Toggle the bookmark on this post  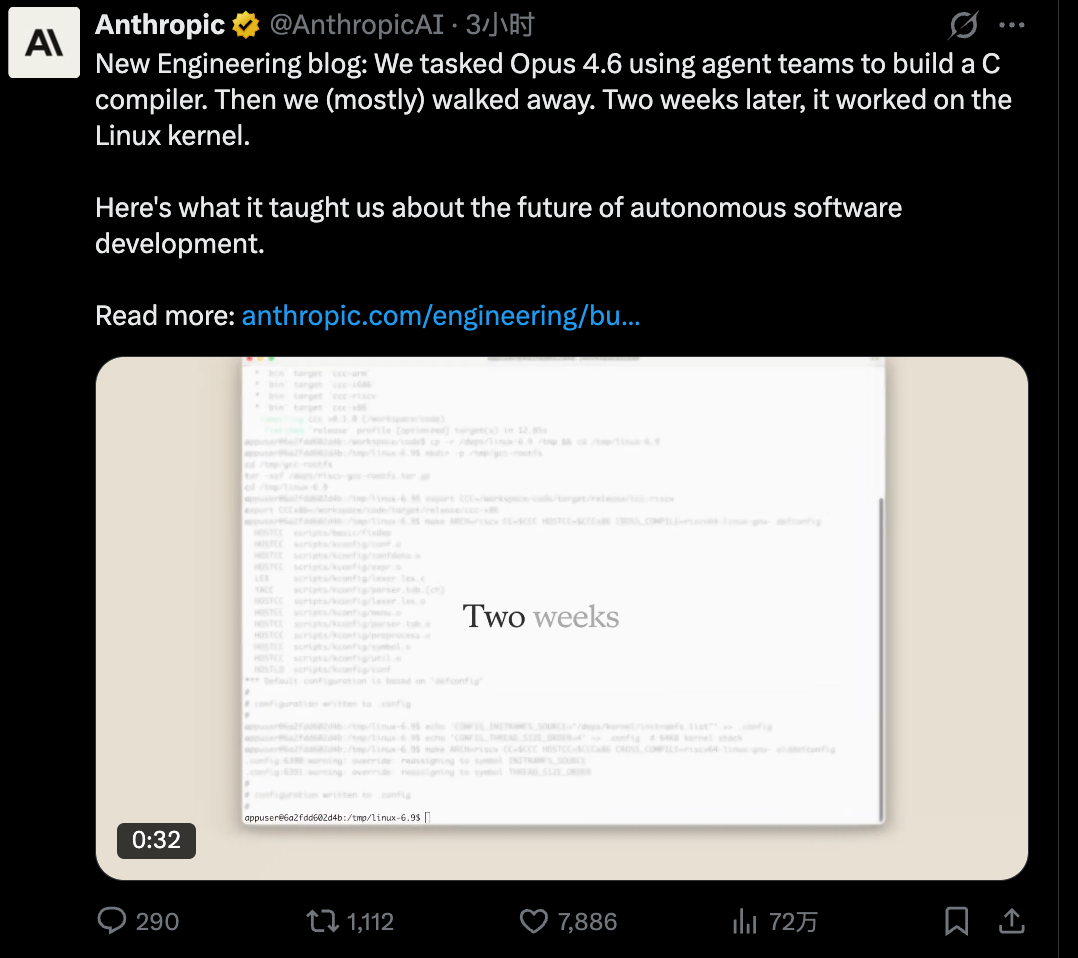click(x=955, y=921)
